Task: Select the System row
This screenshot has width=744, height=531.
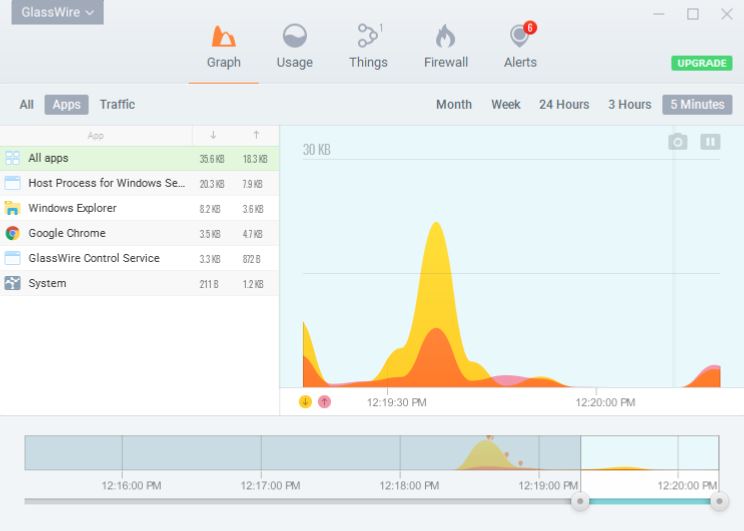Action: [140, 284]
